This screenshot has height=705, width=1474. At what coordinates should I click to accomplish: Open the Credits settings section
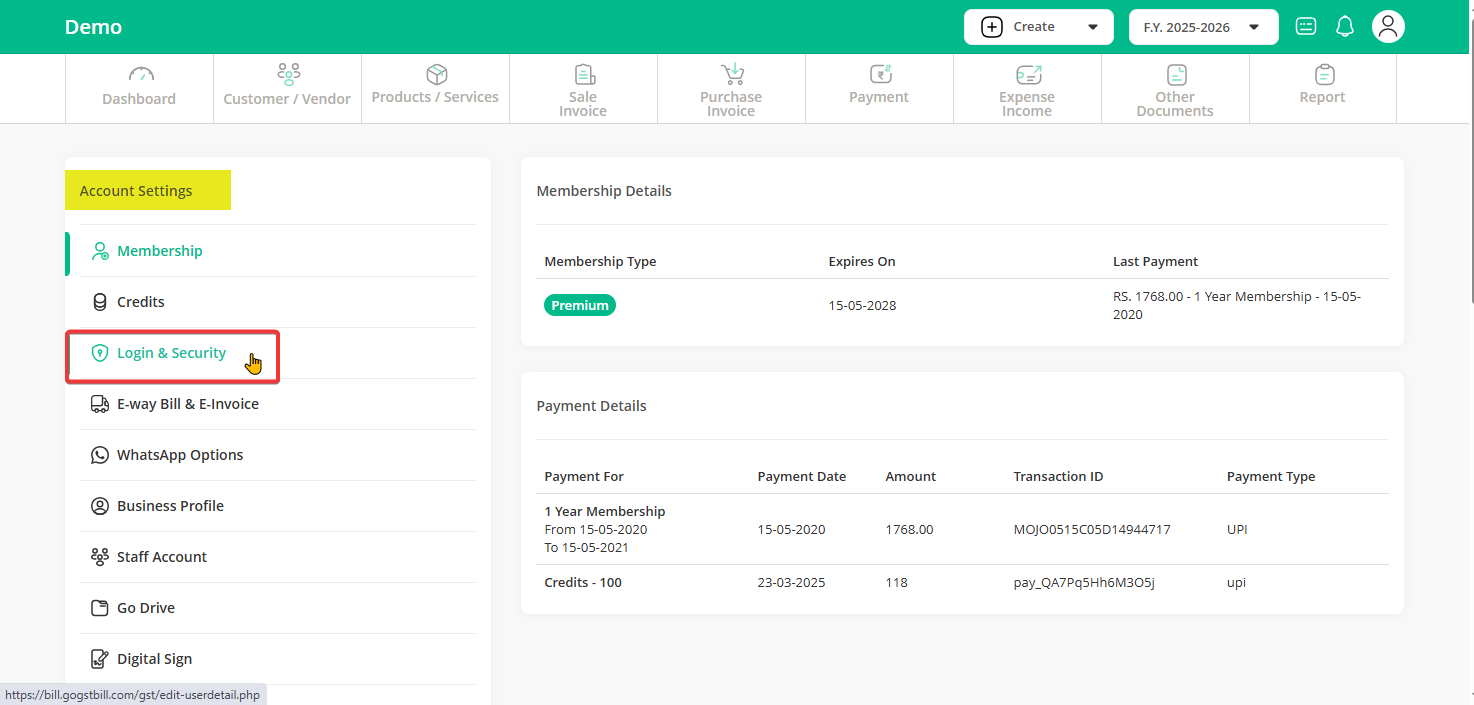(140, 302)
